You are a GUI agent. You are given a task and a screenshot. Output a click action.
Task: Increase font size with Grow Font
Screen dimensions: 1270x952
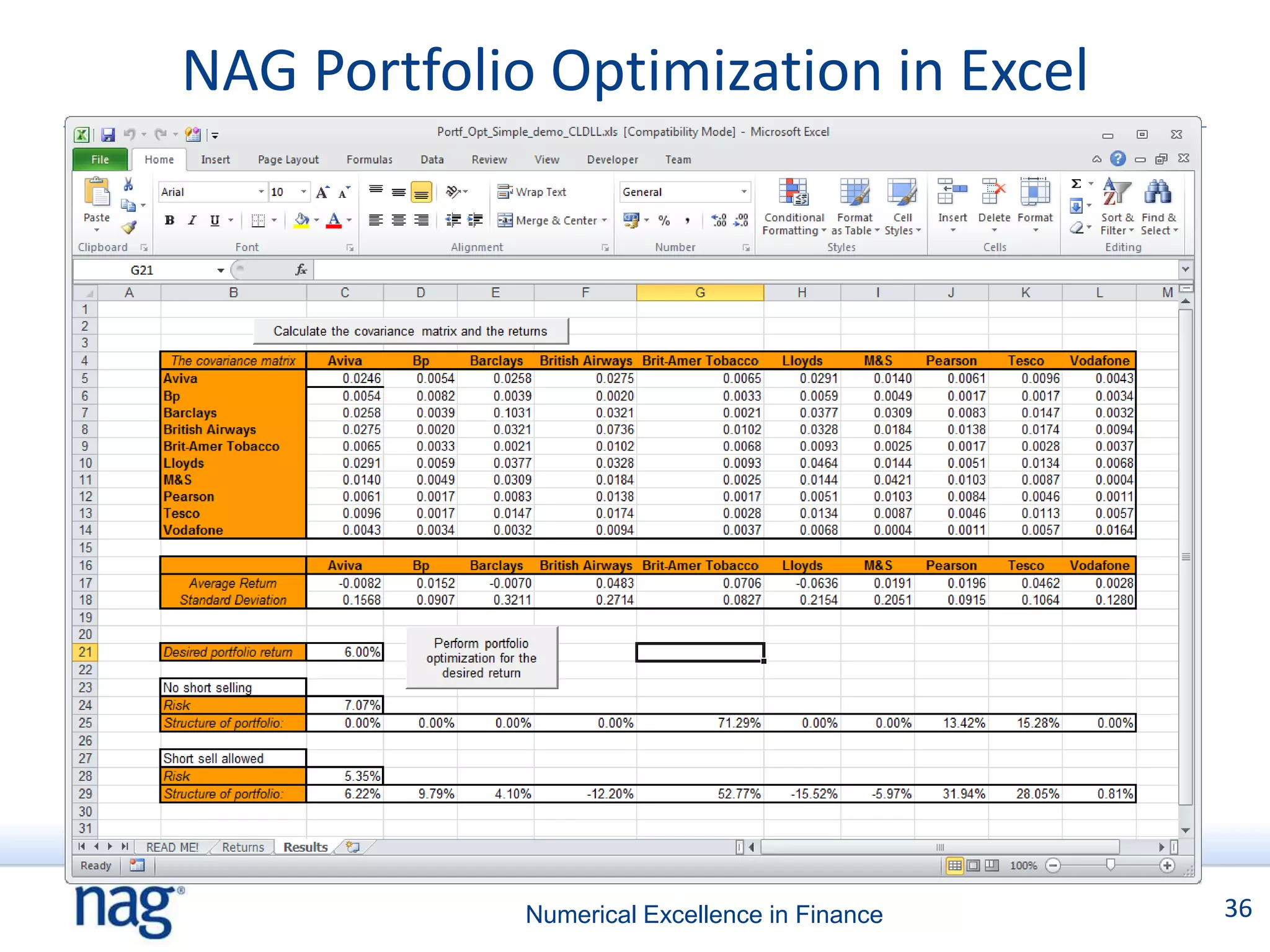322,192
